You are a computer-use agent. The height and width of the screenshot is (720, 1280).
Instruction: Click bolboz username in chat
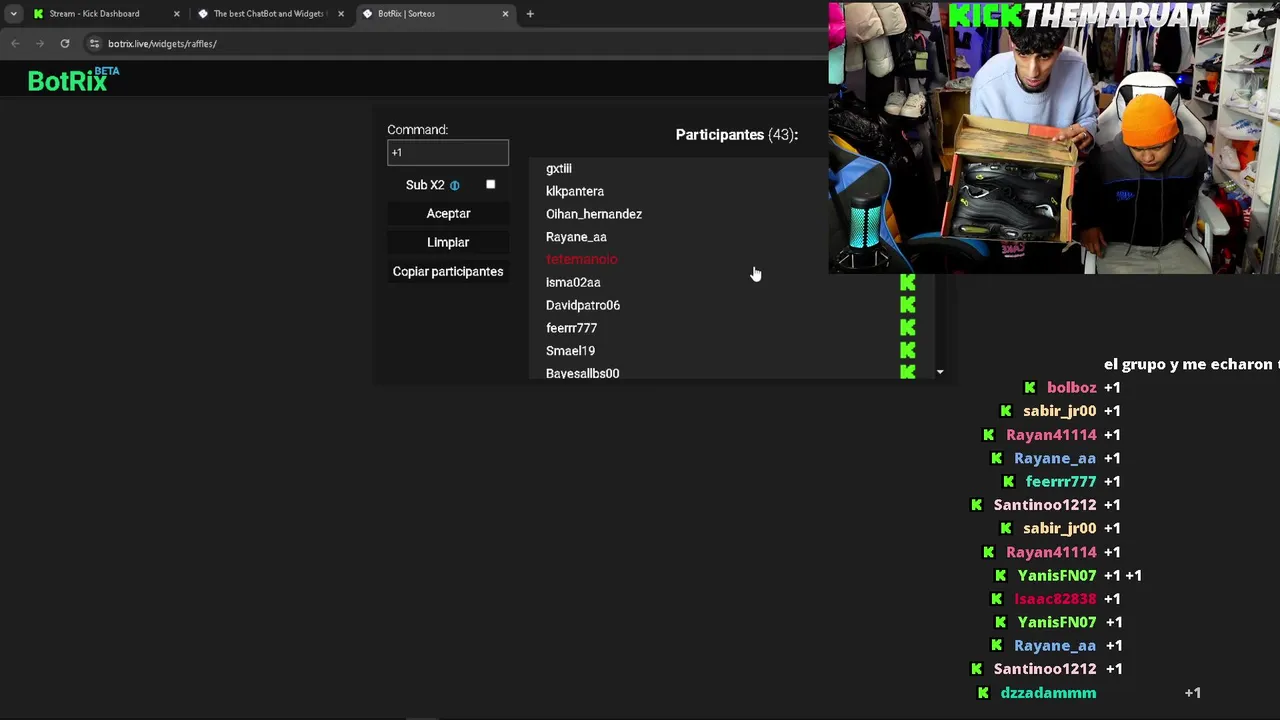click(1071, 388)
